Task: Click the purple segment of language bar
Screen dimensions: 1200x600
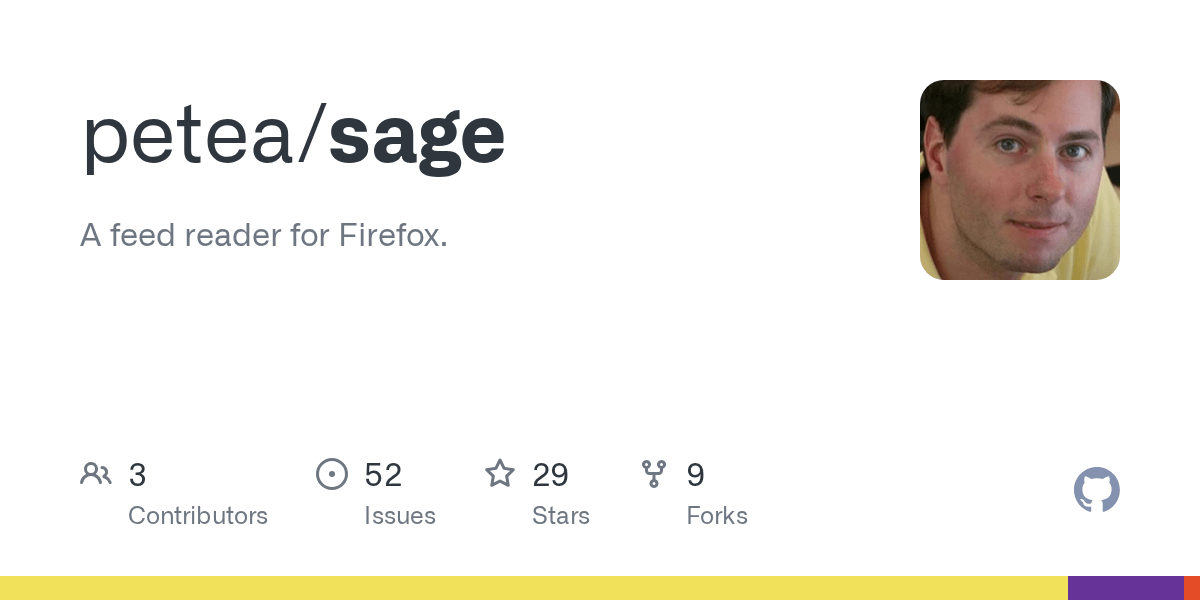Action: coord(1126,588)
